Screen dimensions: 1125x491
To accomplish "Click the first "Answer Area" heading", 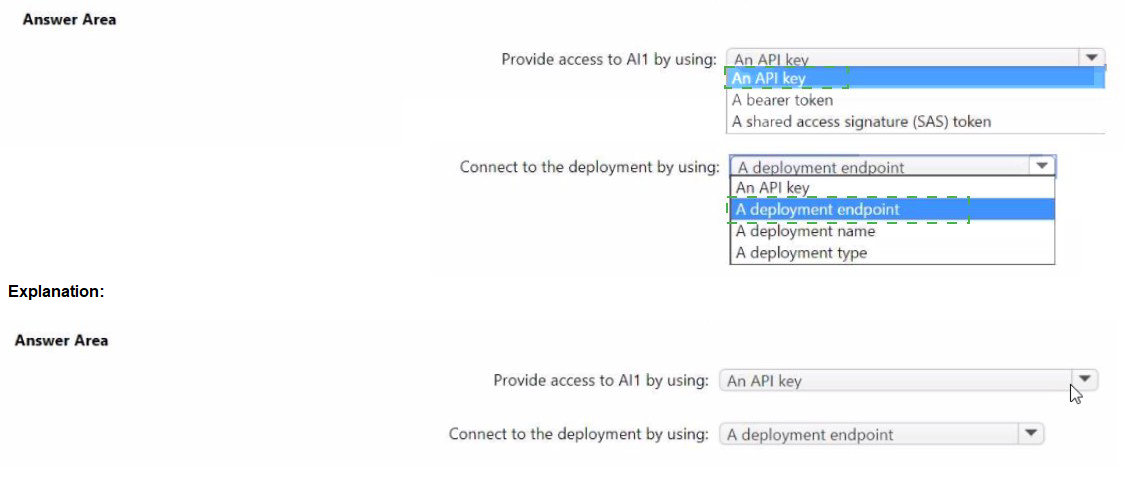I will click(69, 19).
